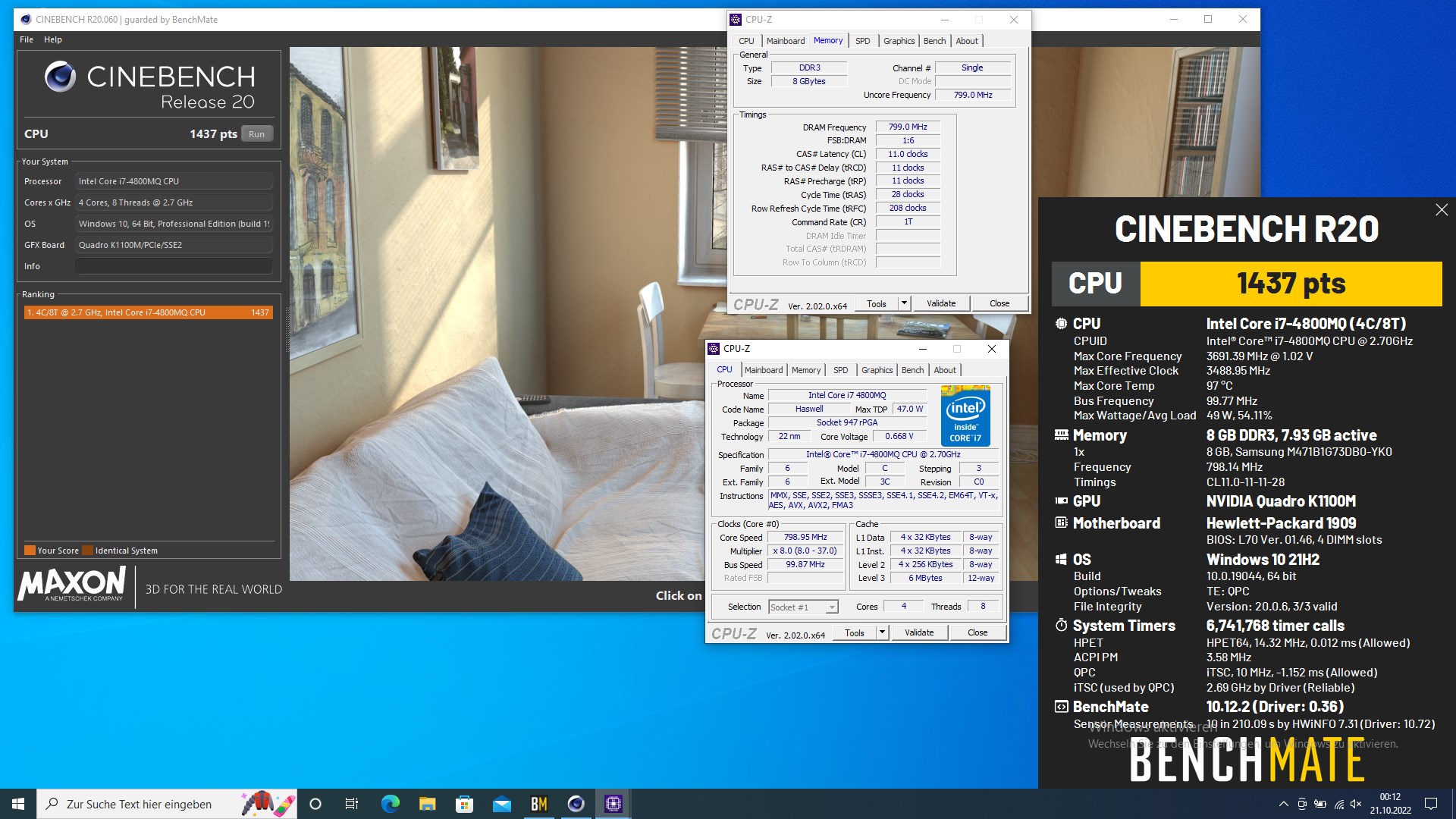
Task: Click Validate in upper CPU-Z window
Action: point(941,303)
